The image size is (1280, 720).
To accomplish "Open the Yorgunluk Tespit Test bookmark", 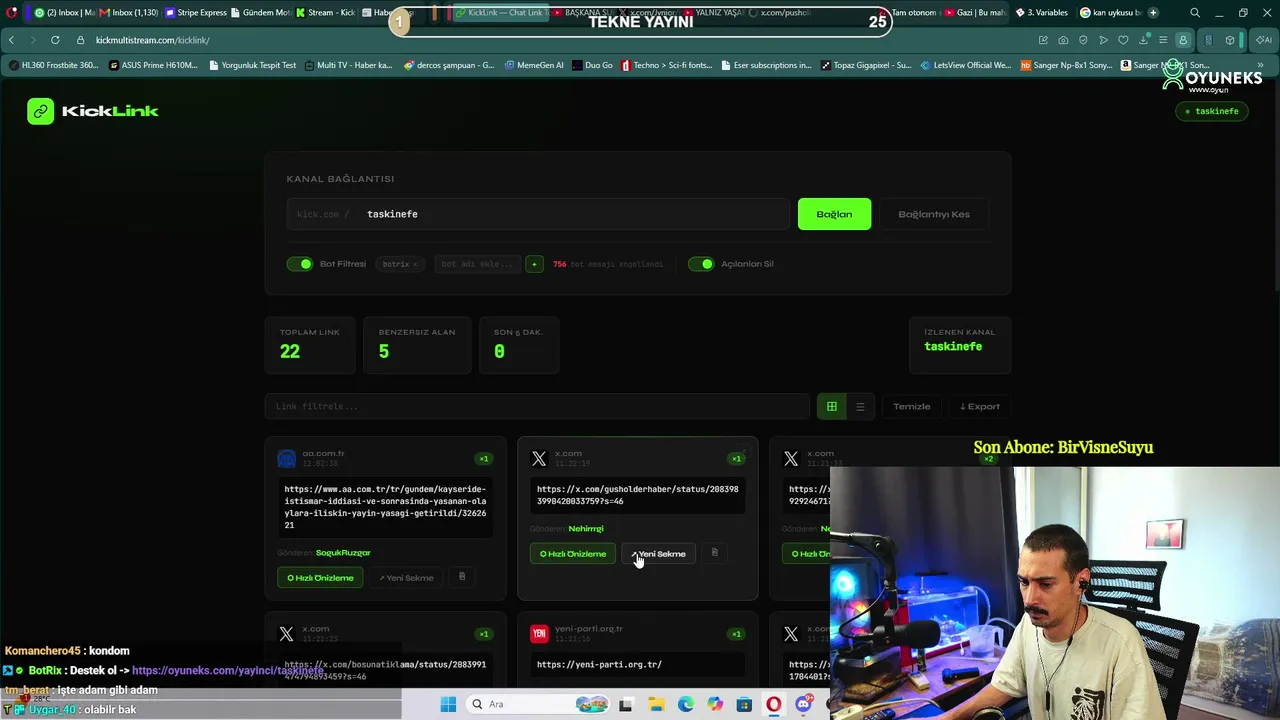I will coord(252,65).
